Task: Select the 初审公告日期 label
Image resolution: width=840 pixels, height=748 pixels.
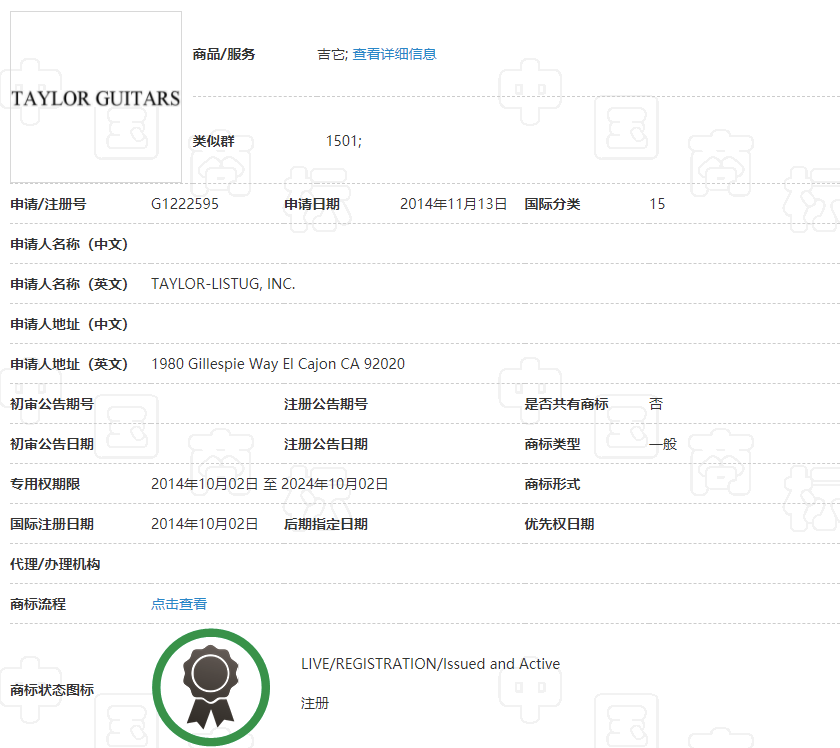Action: pyautogui.click(x=52, y=444)
